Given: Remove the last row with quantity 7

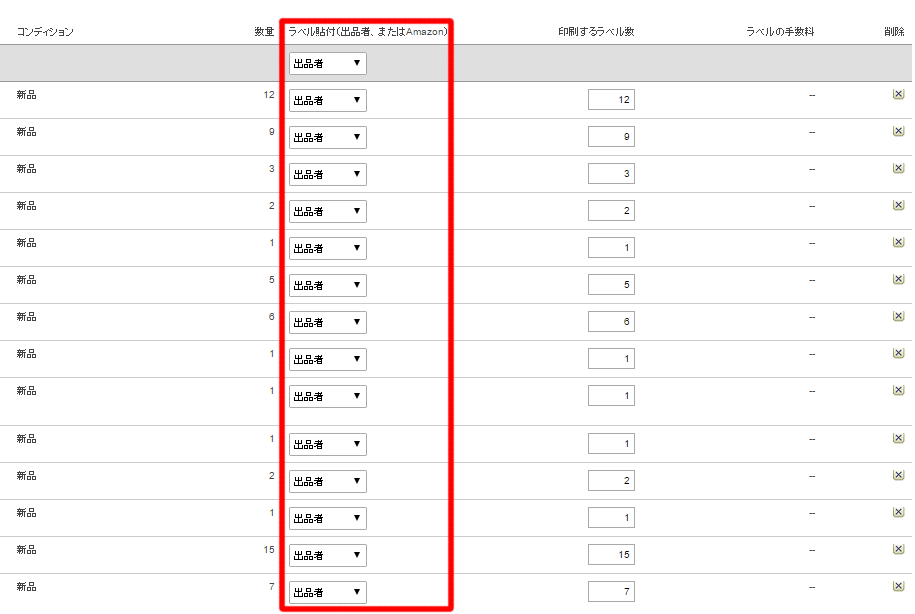Looking at the screenshot, I should [898, 586].
